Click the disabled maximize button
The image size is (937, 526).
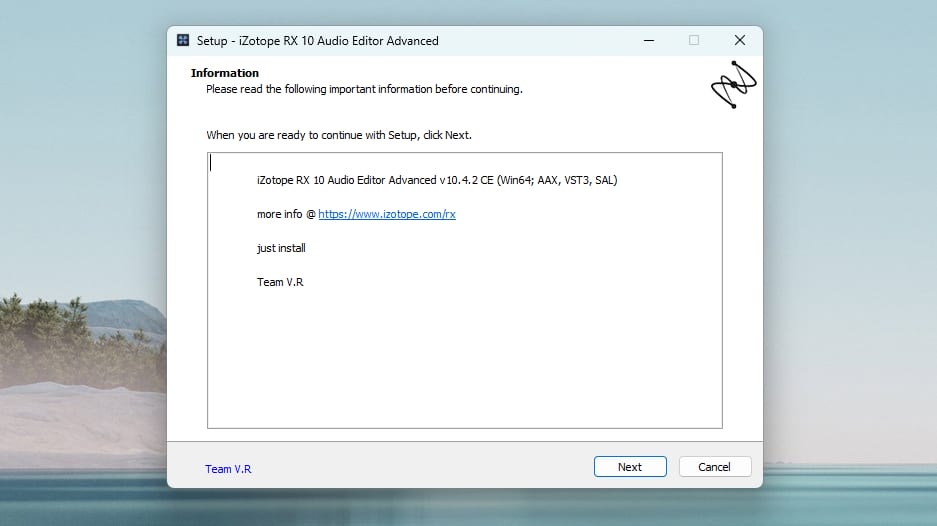694,41
